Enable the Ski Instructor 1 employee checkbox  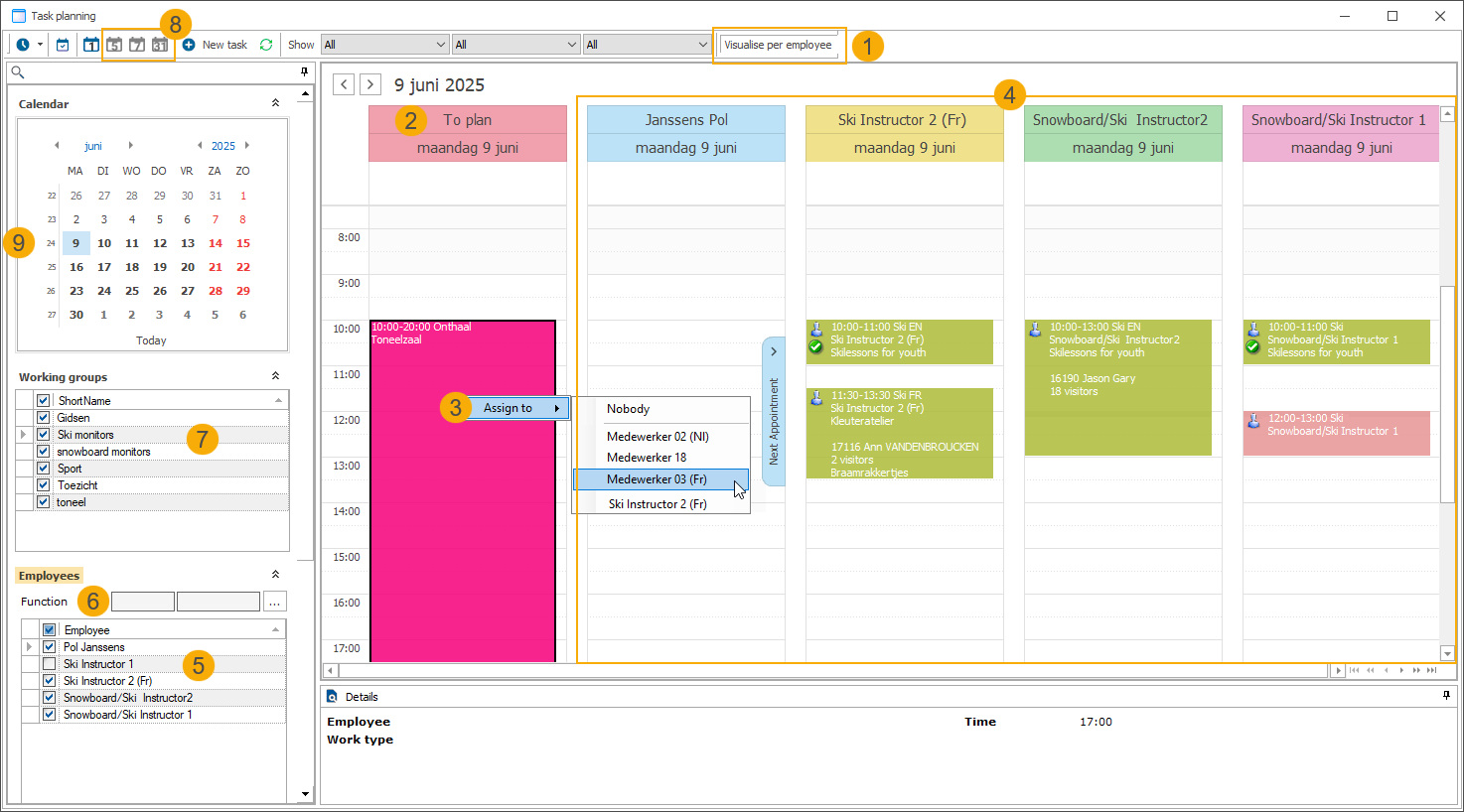click(49, 664)
